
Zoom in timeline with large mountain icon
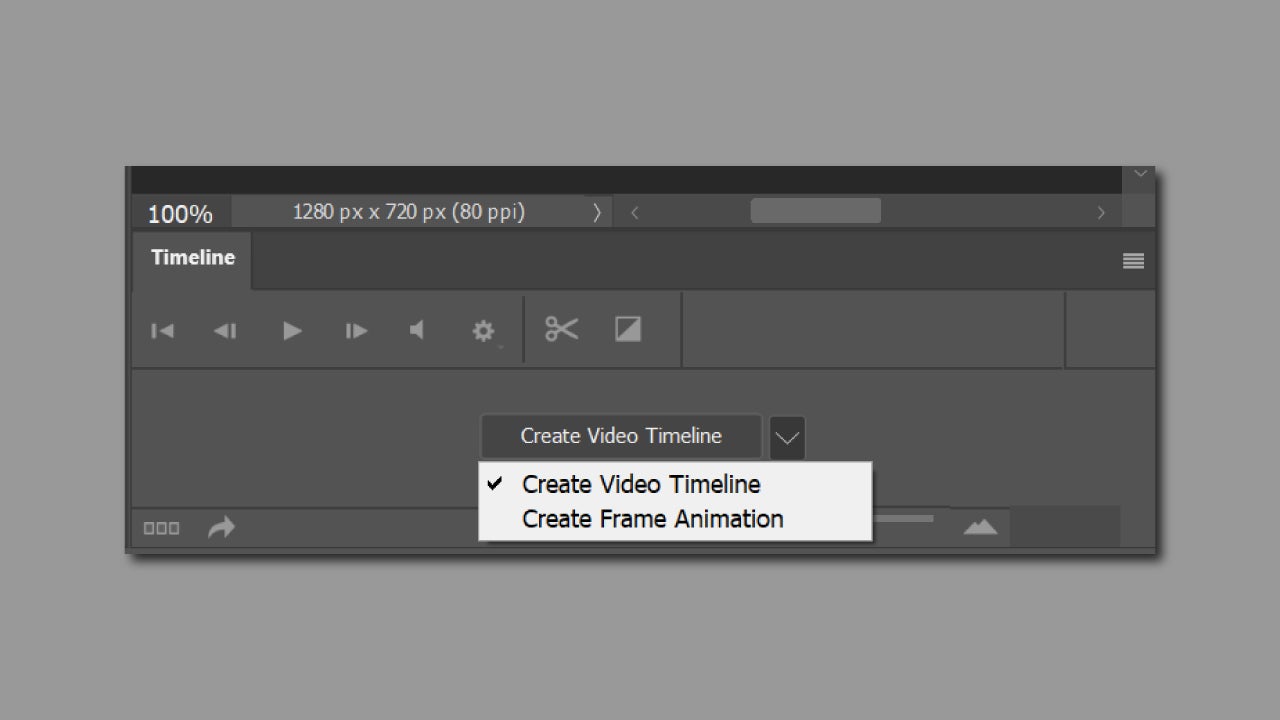point(980,527)
